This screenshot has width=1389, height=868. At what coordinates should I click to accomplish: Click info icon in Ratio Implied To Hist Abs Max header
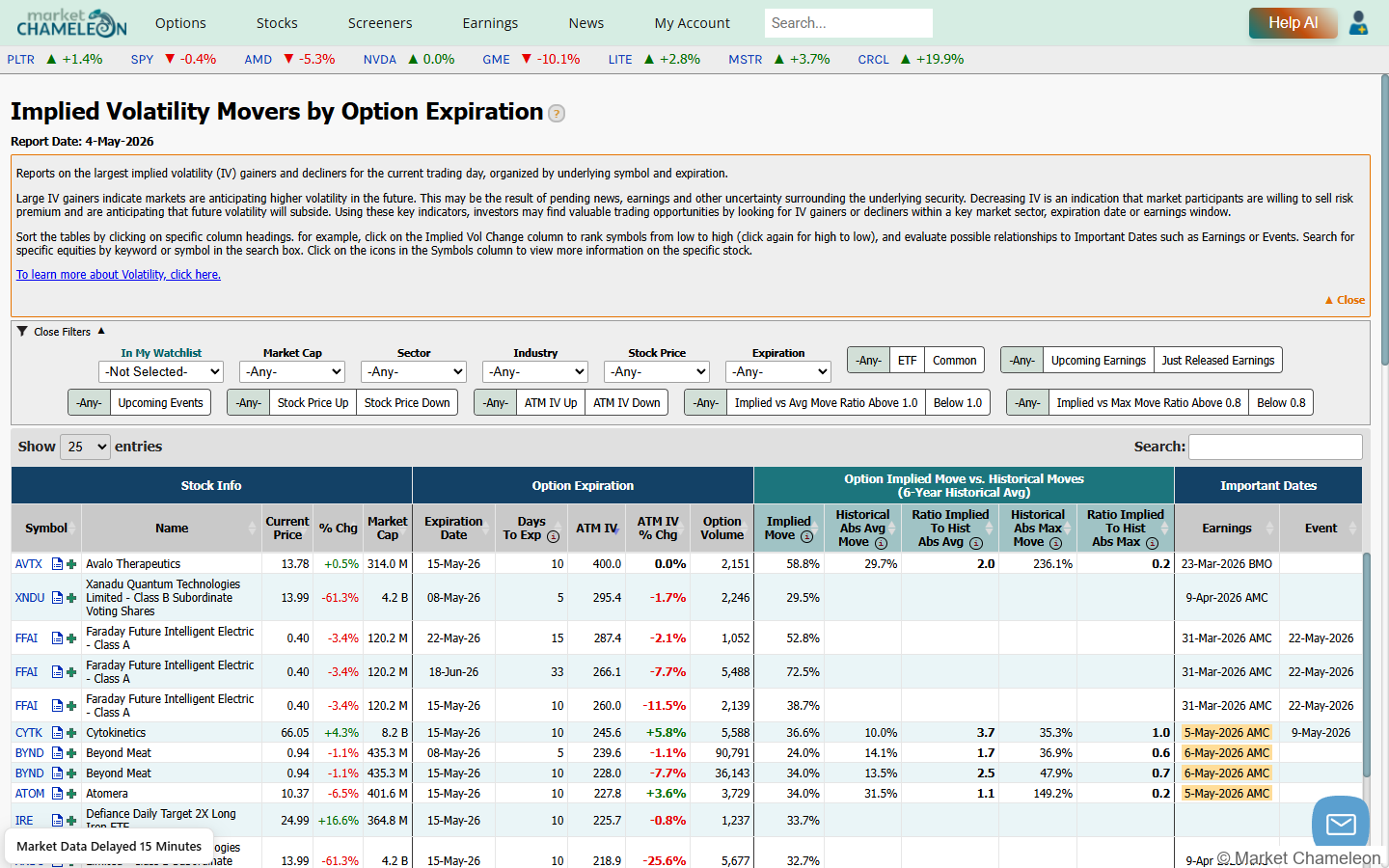pyautogui.click(x=1152, y=544)
